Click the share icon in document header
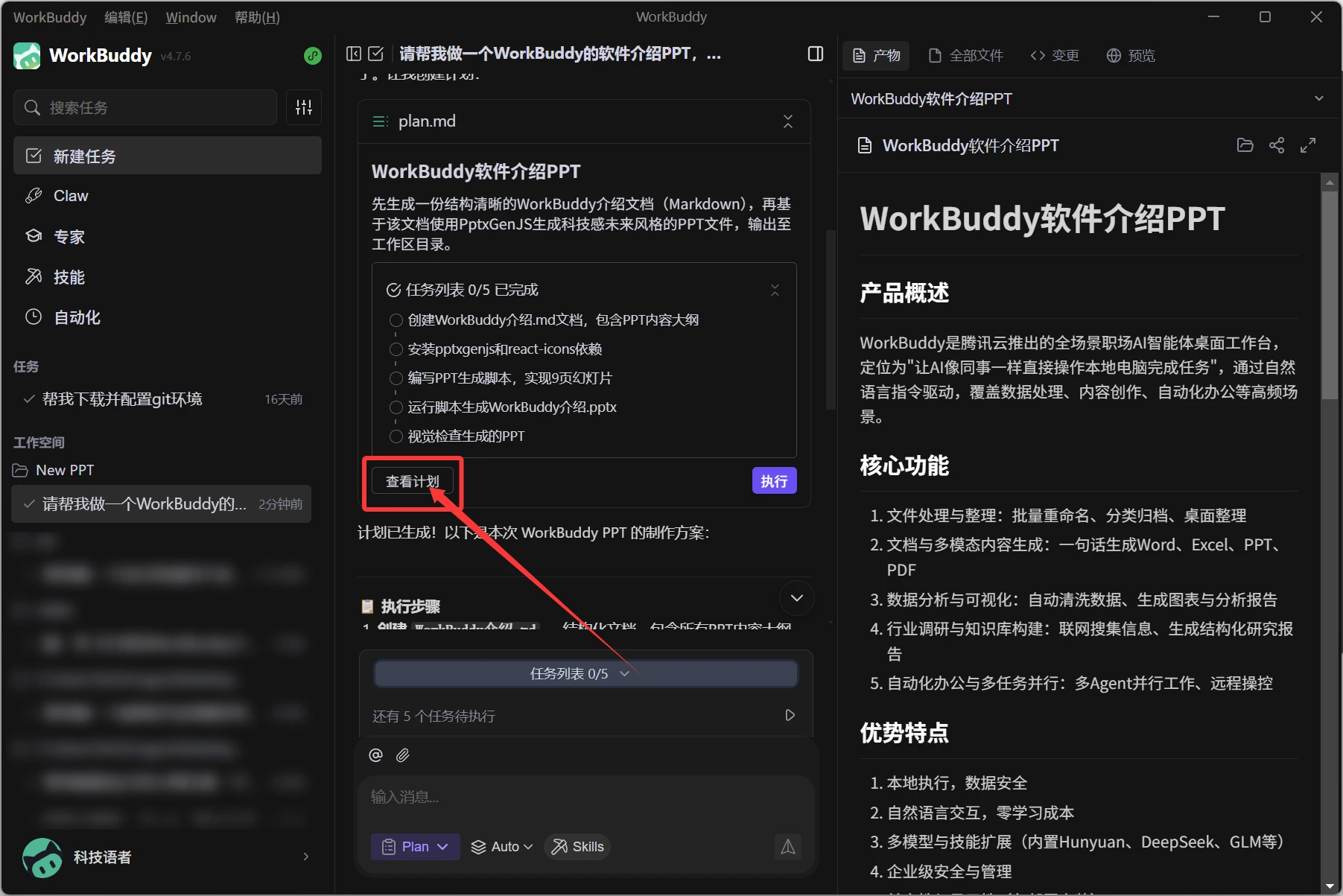 click(x=1277, y=145)
